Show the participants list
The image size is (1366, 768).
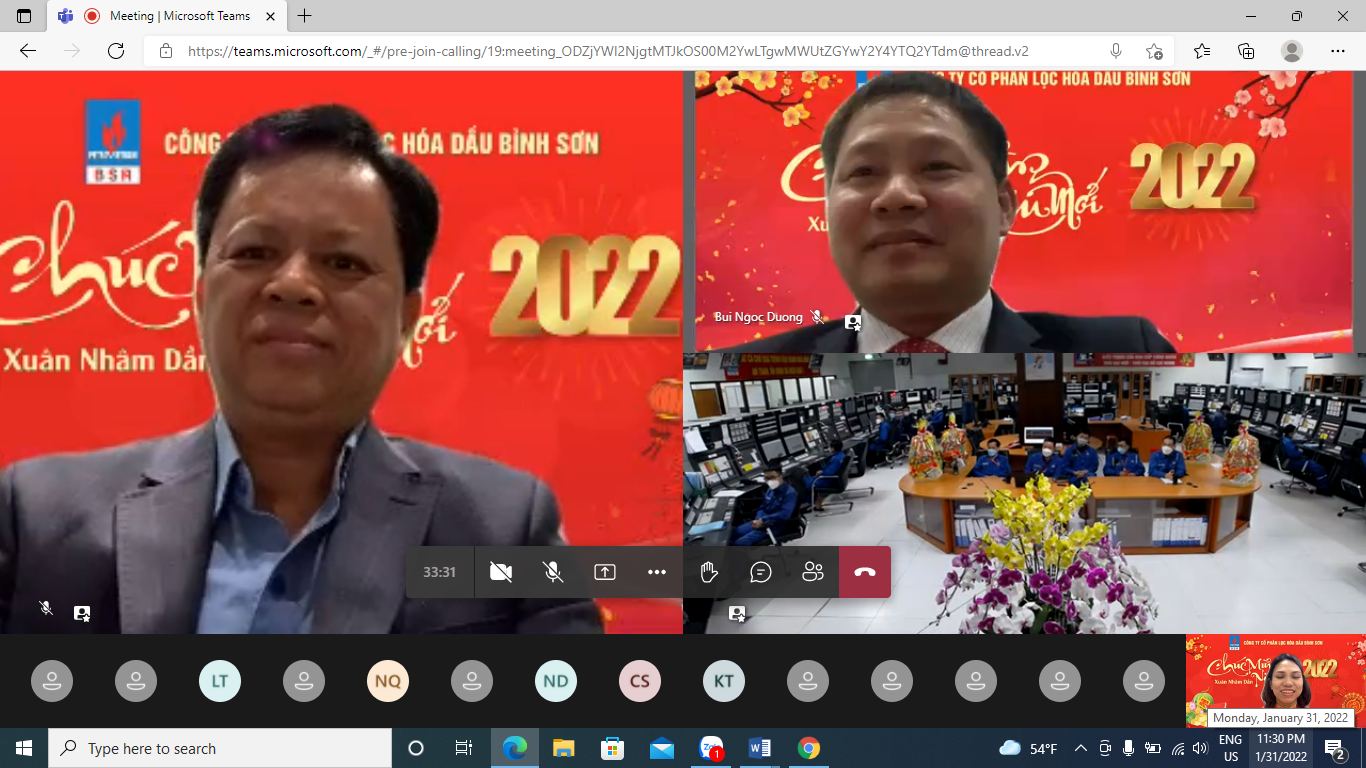point(813,572)
